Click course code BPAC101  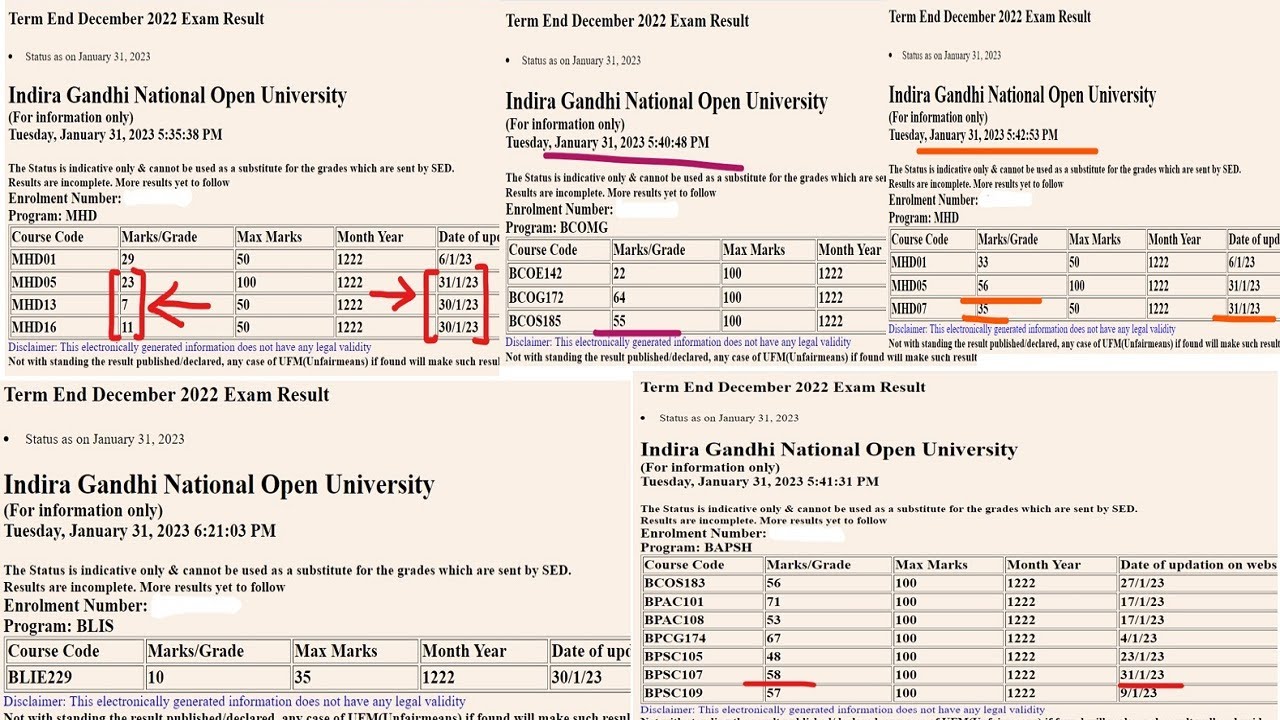click(x=674, y=602)
